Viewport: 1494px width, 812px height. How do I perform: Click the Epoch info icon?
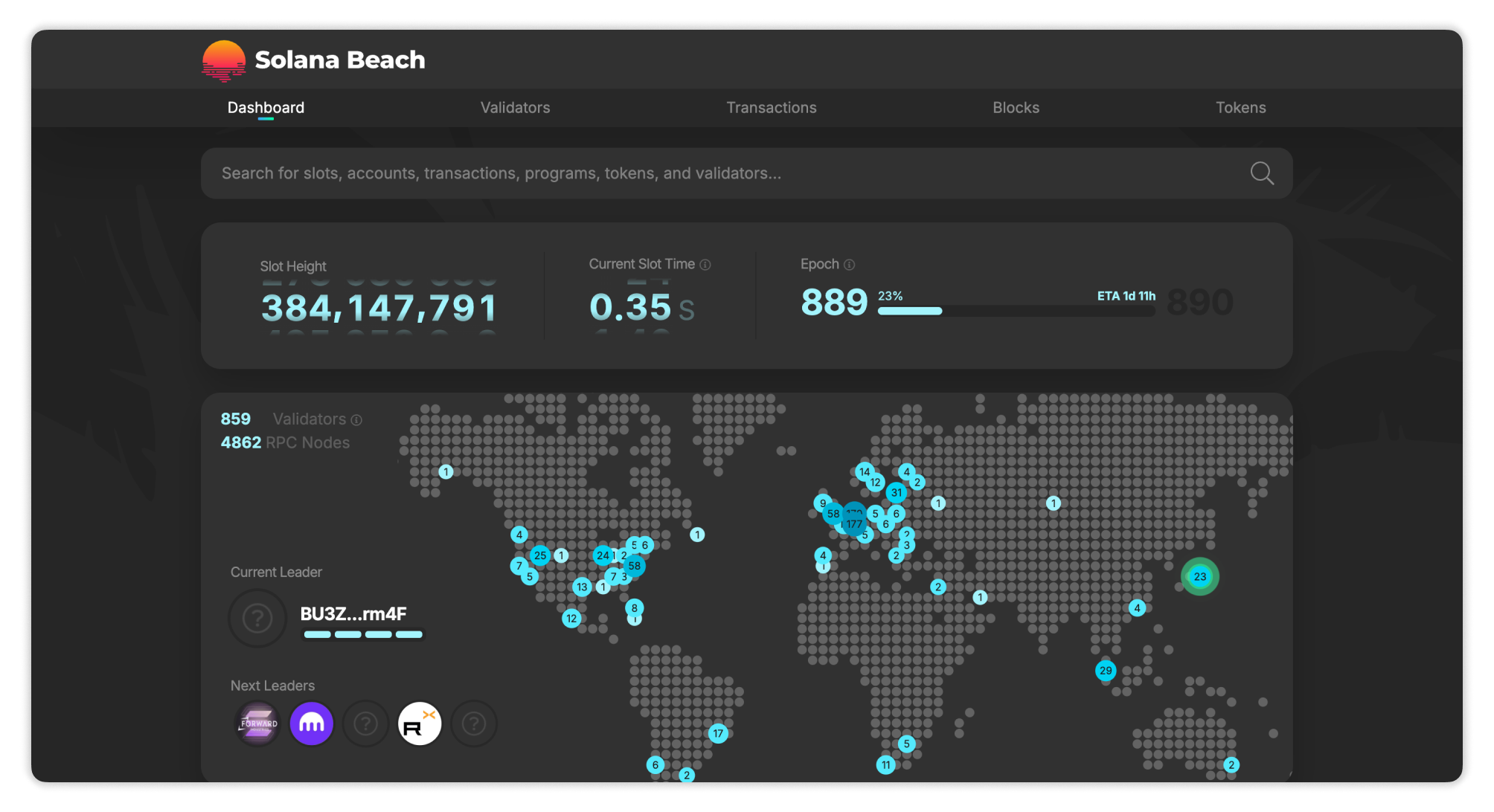pyautogui.click(x=849, y=265)
